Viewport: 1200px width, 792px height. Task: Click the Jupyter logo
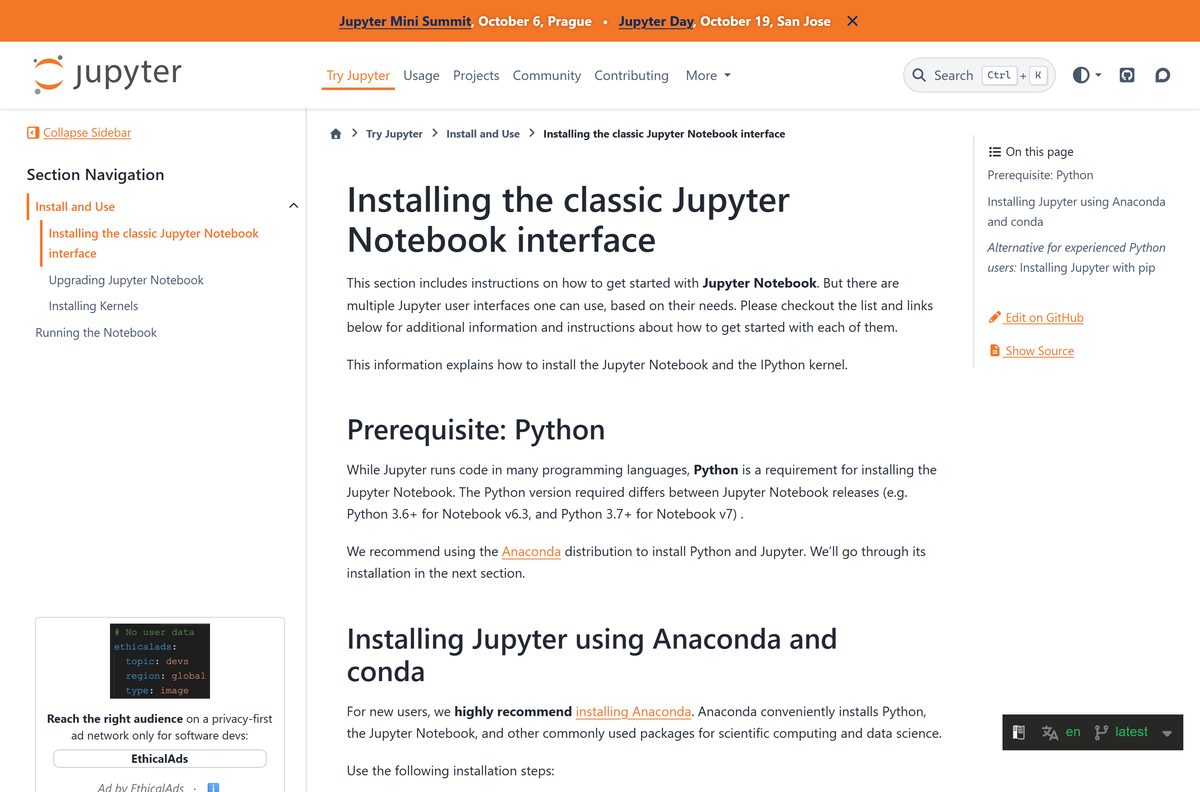tap(107, 75)
